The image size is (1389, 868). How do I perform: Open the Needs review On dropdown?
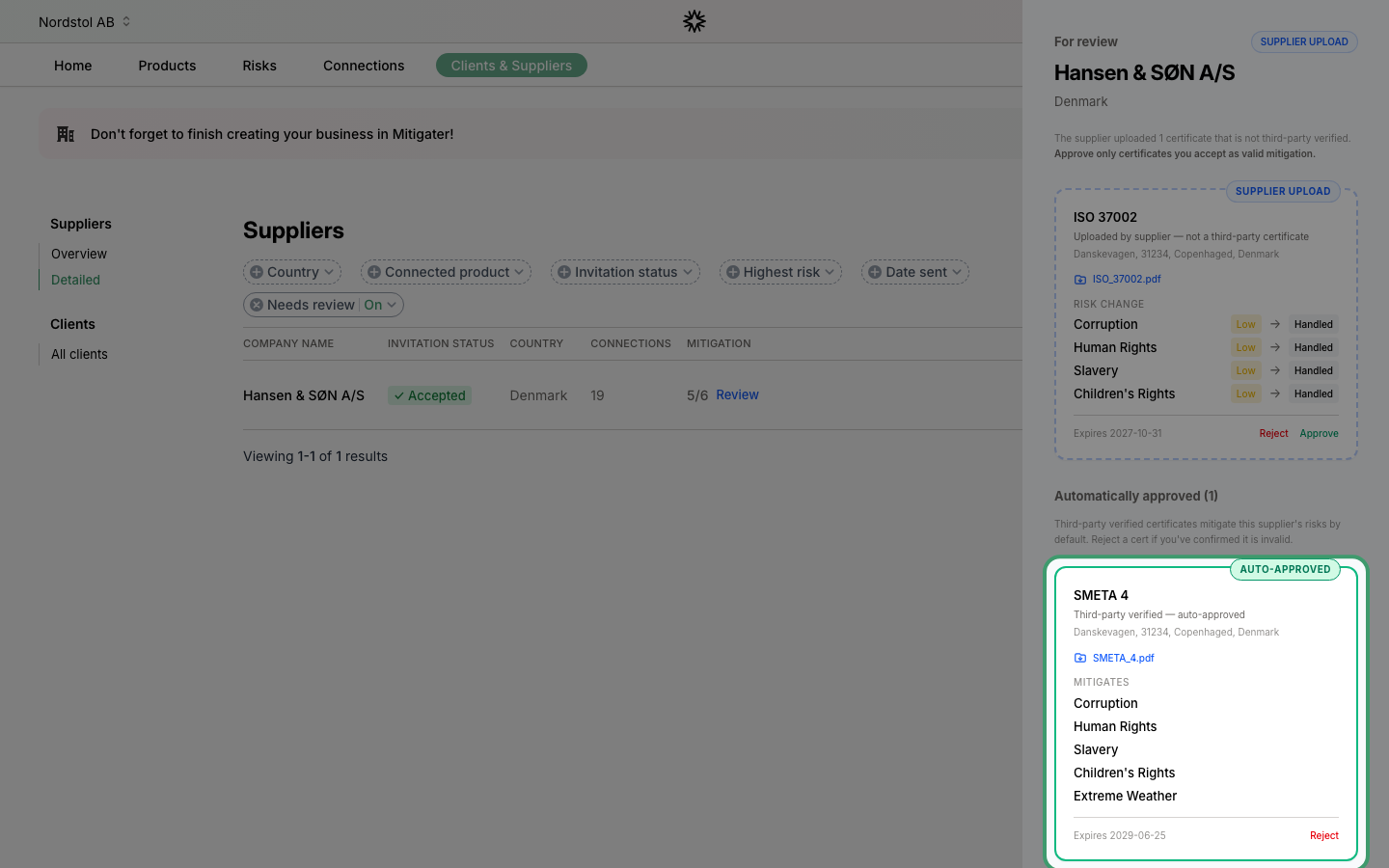[x=380, y=305]
